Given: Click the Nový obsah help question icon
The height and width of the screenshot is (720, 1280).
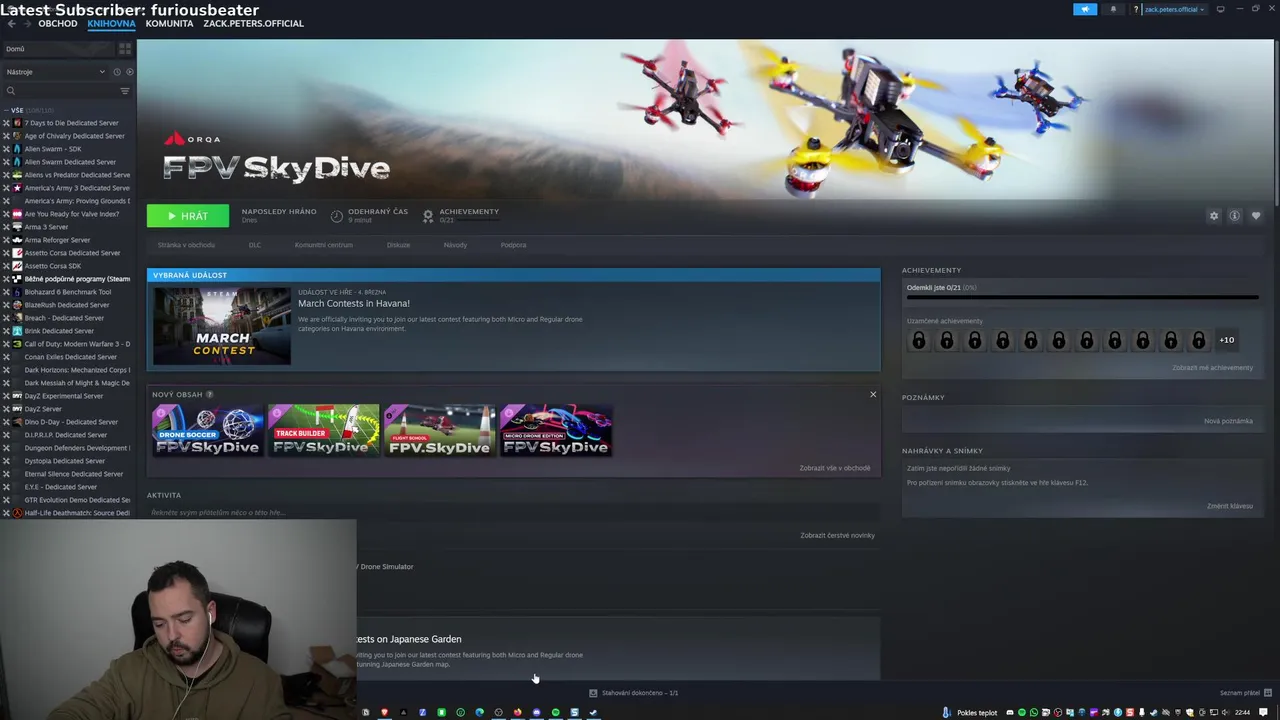Looking at the screenshot, I should [x=209, y=395].
